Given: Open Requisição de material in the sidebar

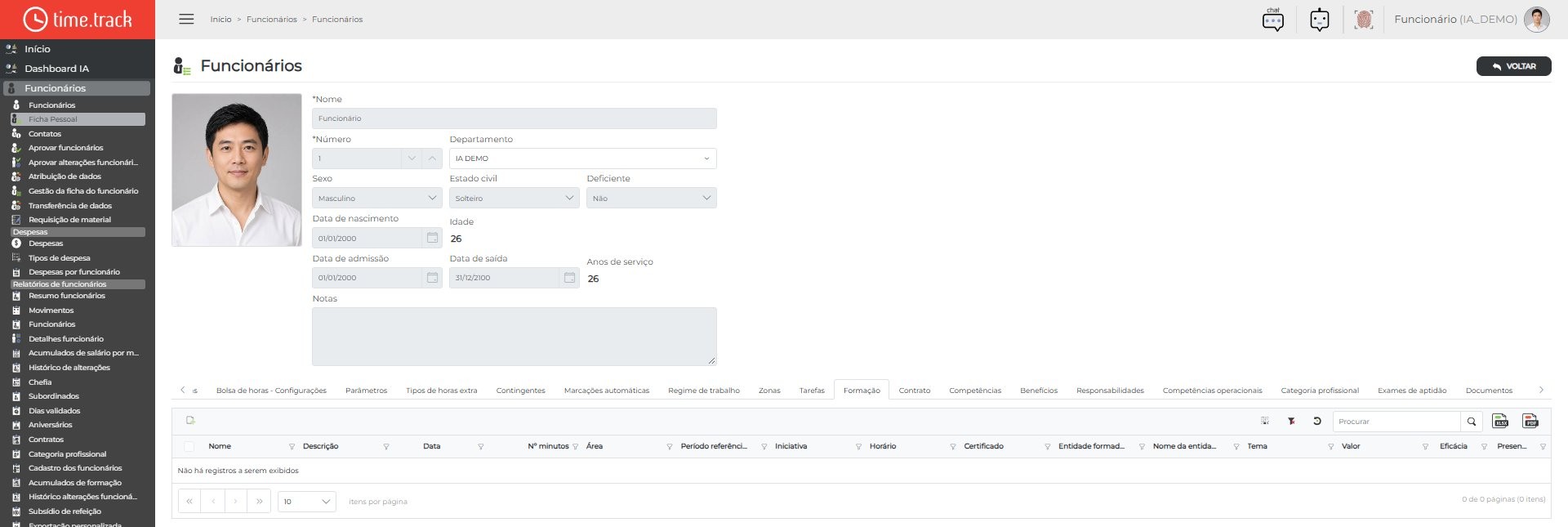Looking at the screenshot, I should (69, 220).
